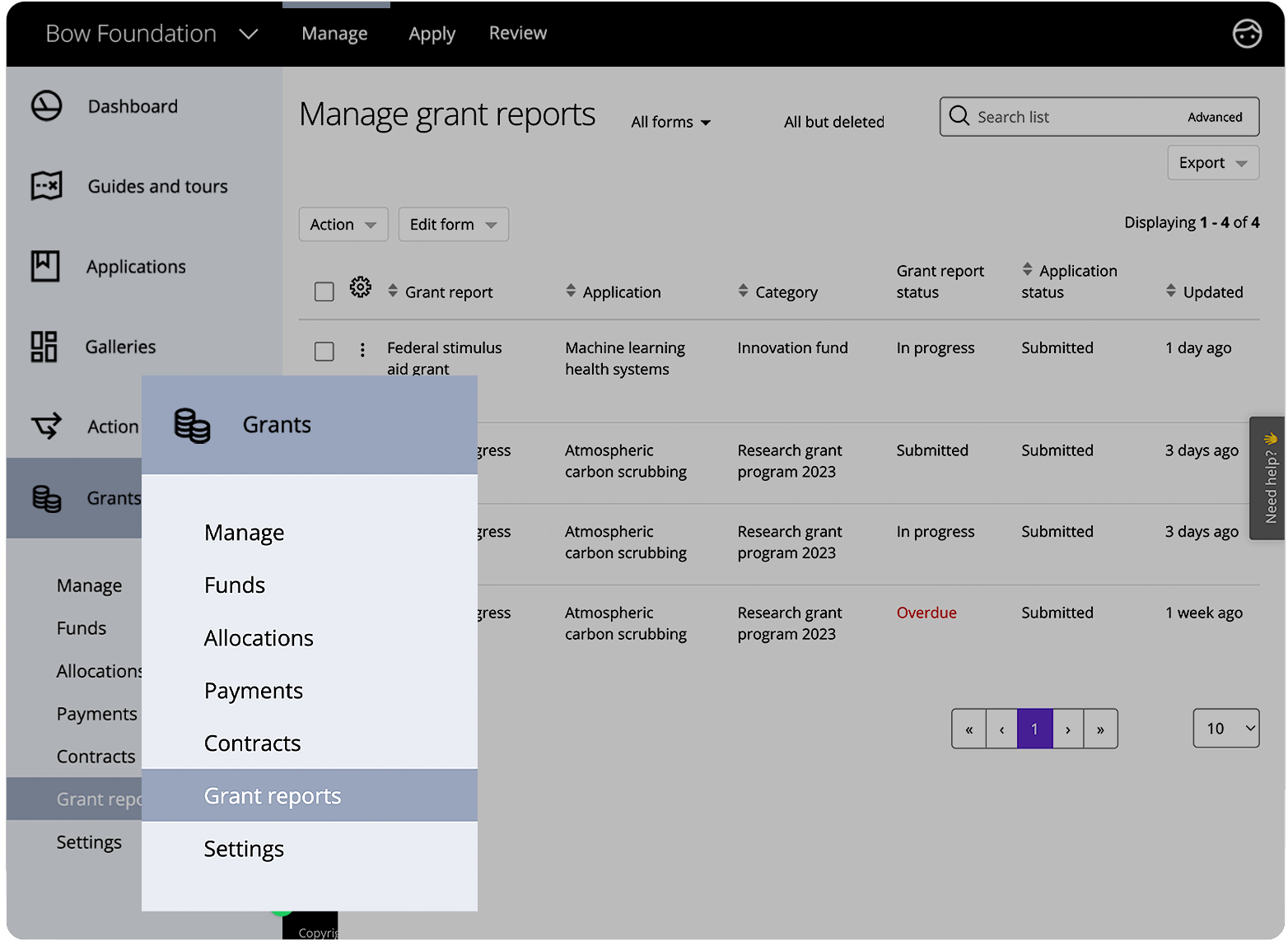The height and width of the screenshot is (946, 1288).
Task: Toggle the select-all checkbox in header
Action: pyautogui.click(x=324, y=292)
